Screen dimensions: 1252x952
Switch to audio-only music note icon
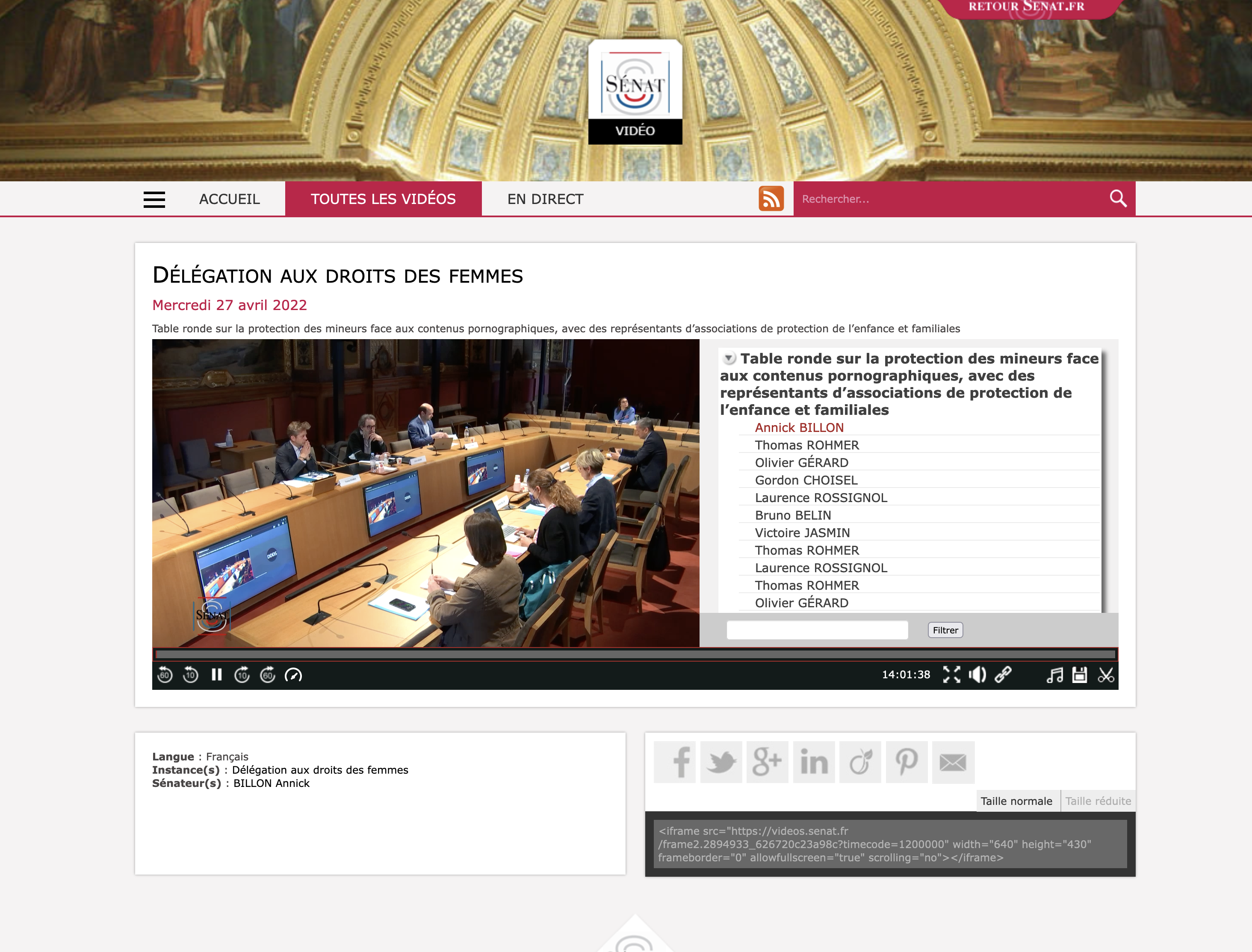1054,675
